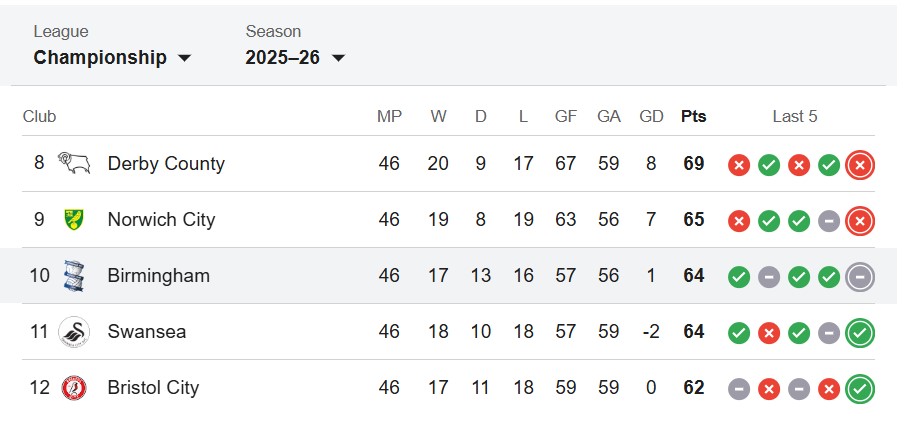Click the Birmingham club crest
This screenshot has height=433, width=913.
74,275
